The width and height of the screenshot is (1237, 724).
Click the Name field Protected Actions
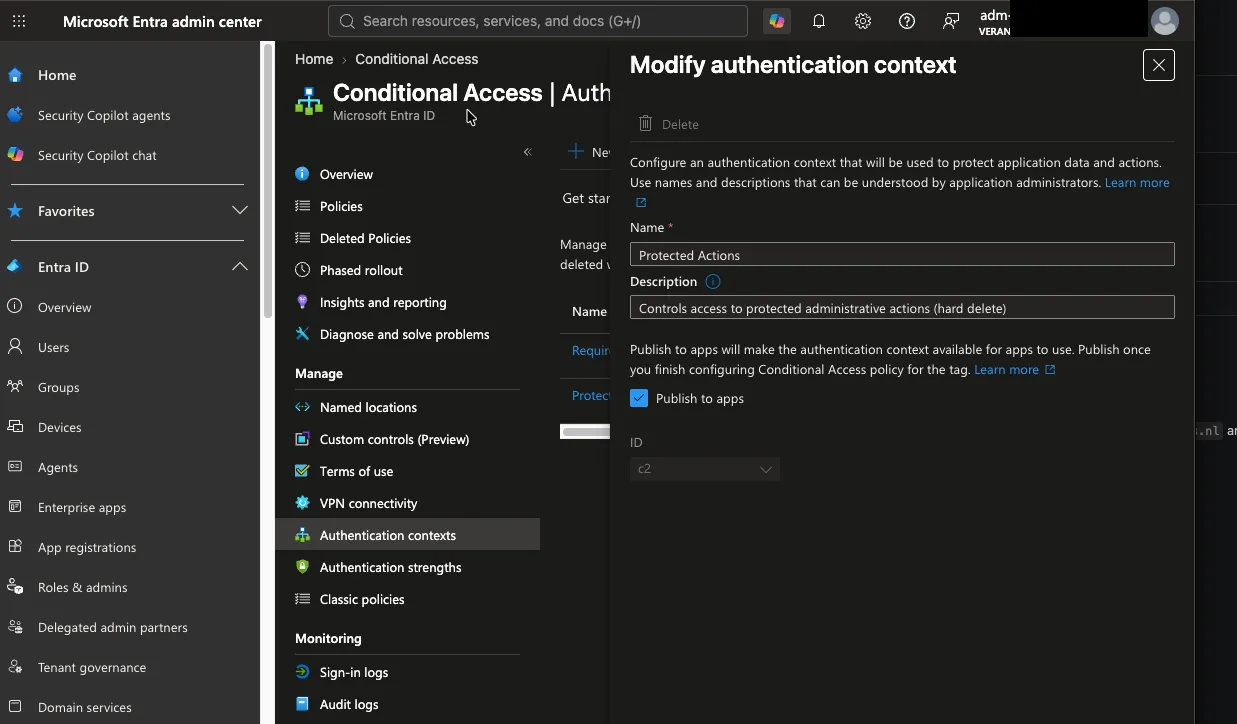902,254
